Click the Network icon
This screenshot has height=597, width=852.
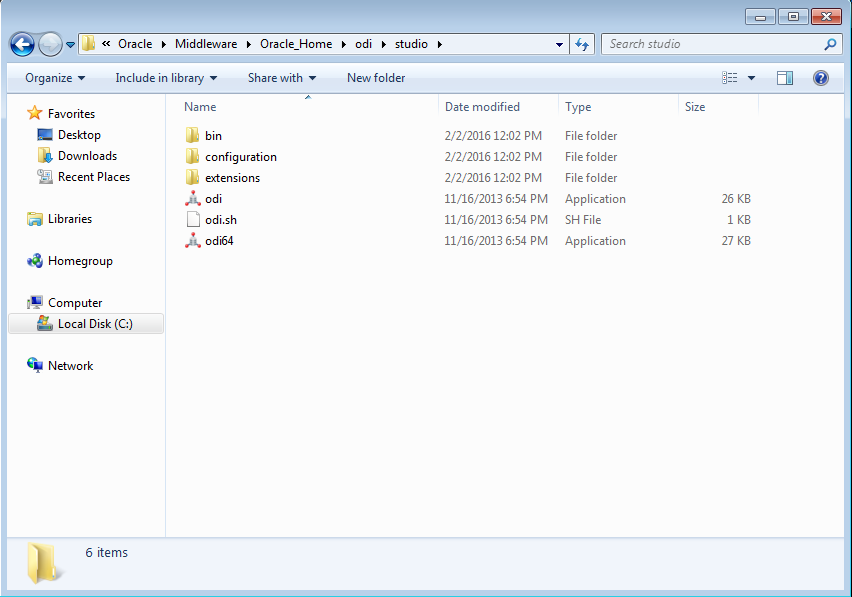(x=35, y=365)
